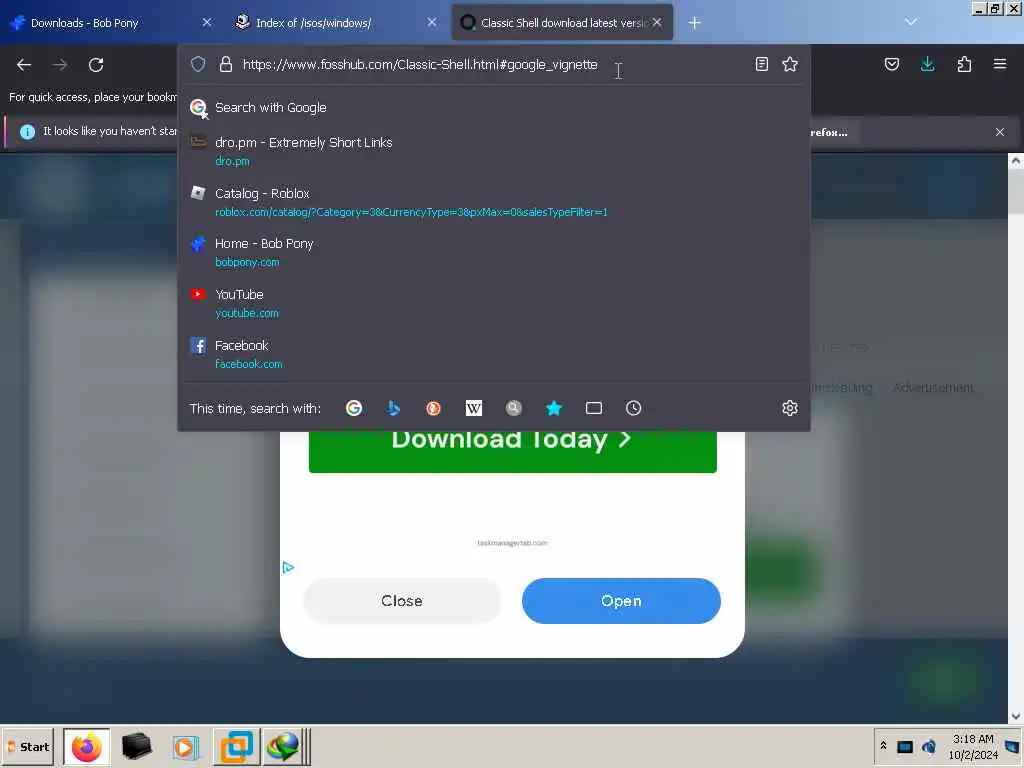
Task: Choose Home - Bob Pony suggestion
Action: click(x=494, y=252)
